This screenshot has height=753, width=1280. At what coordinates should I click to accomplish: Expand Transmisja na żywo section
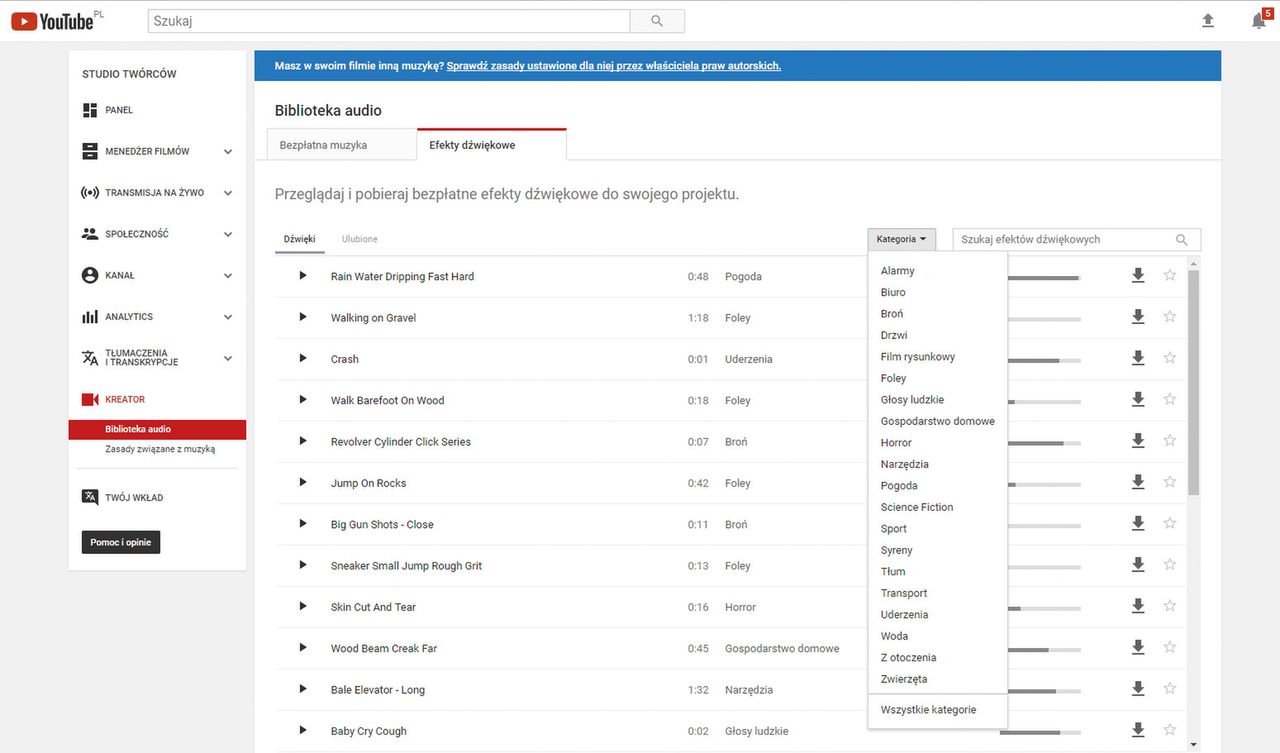[x=228, y=193]
